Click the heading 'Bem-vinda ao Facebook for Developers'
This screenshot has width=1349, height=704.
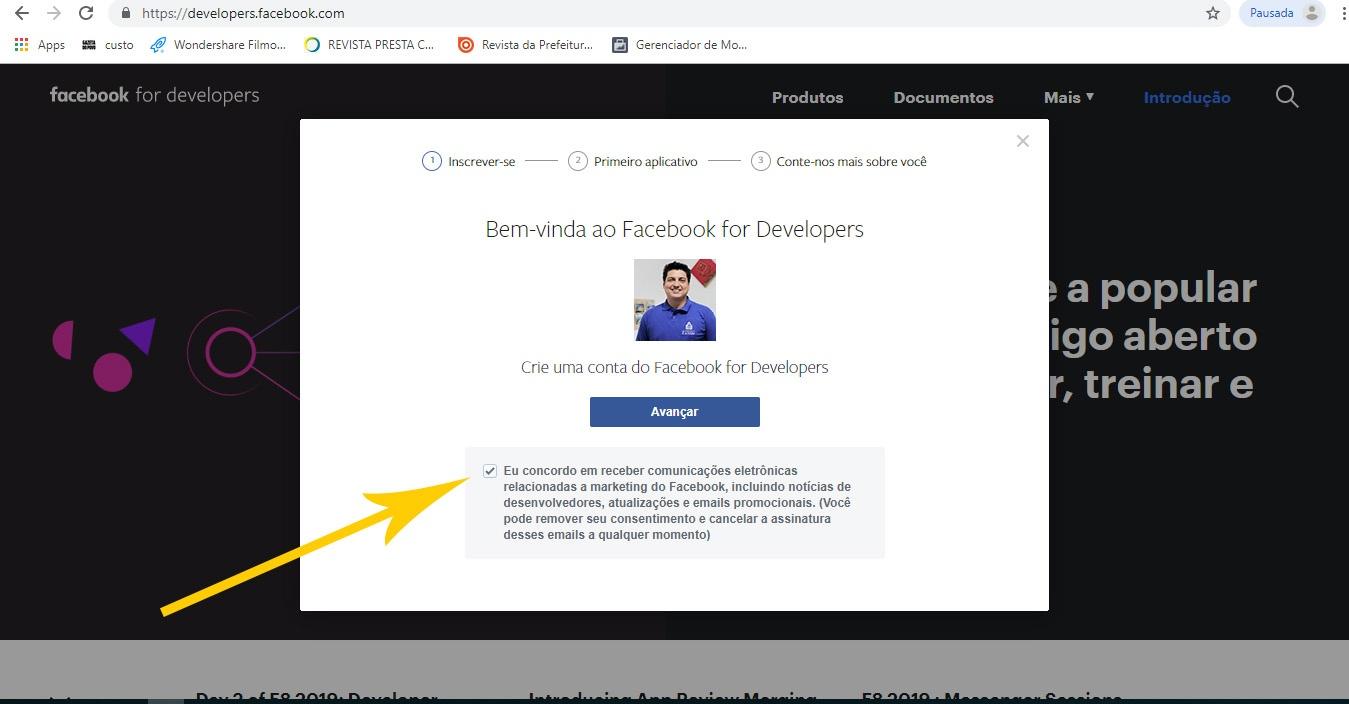pyautogui.click(x=675, y=229)
